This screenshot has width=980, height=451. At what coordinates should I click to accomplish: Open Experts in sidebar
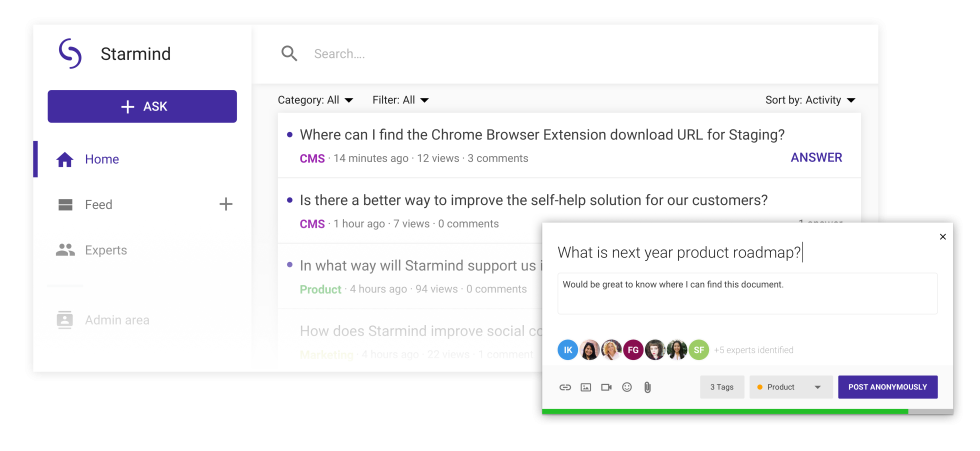(x=105, y=250)
